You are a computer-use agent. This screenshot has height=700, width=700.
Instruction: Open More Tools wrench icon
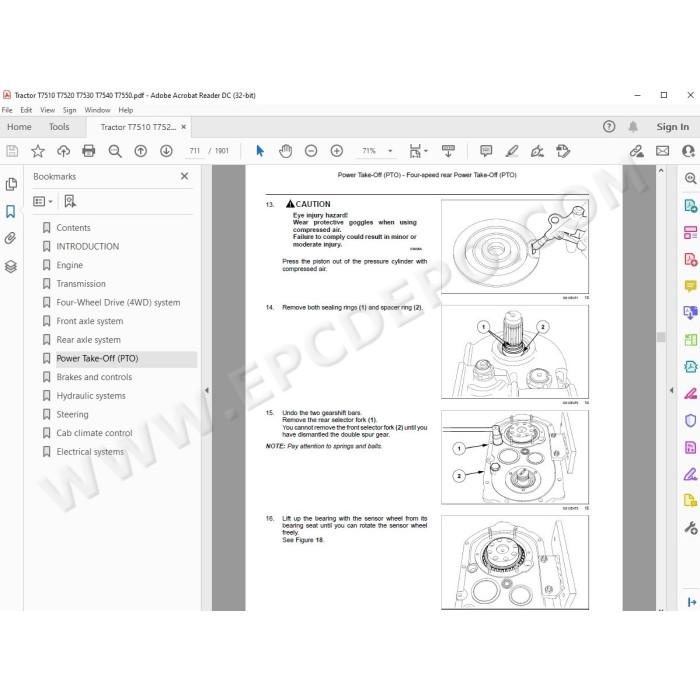[x=690, y=528]
